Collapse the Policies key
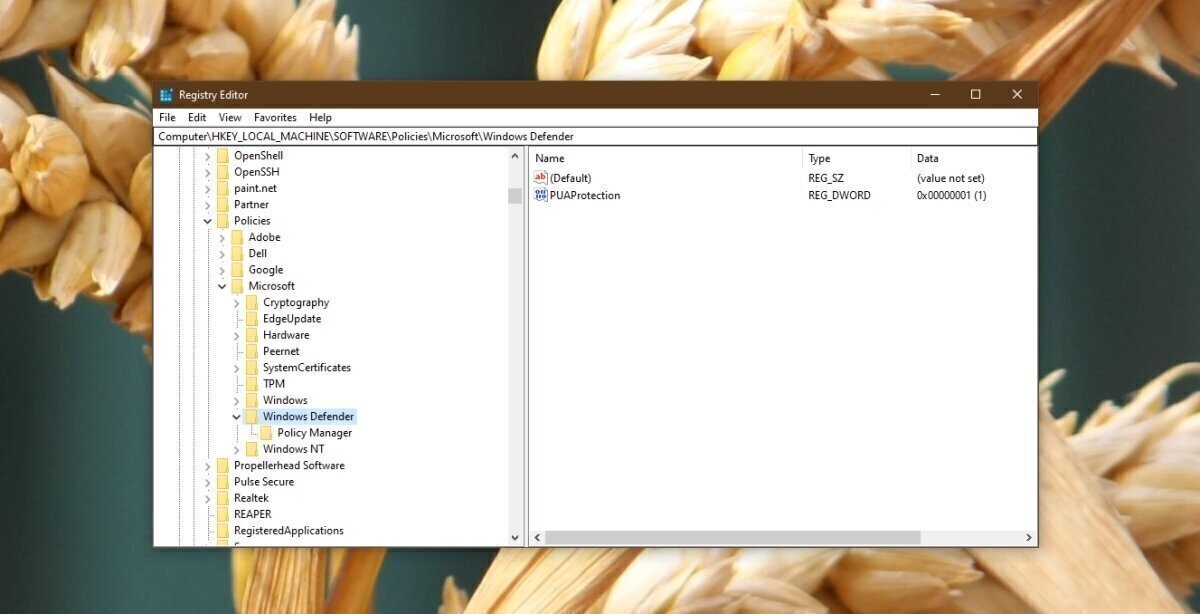This screenshot has width=1200, height=614. [207, 220]
